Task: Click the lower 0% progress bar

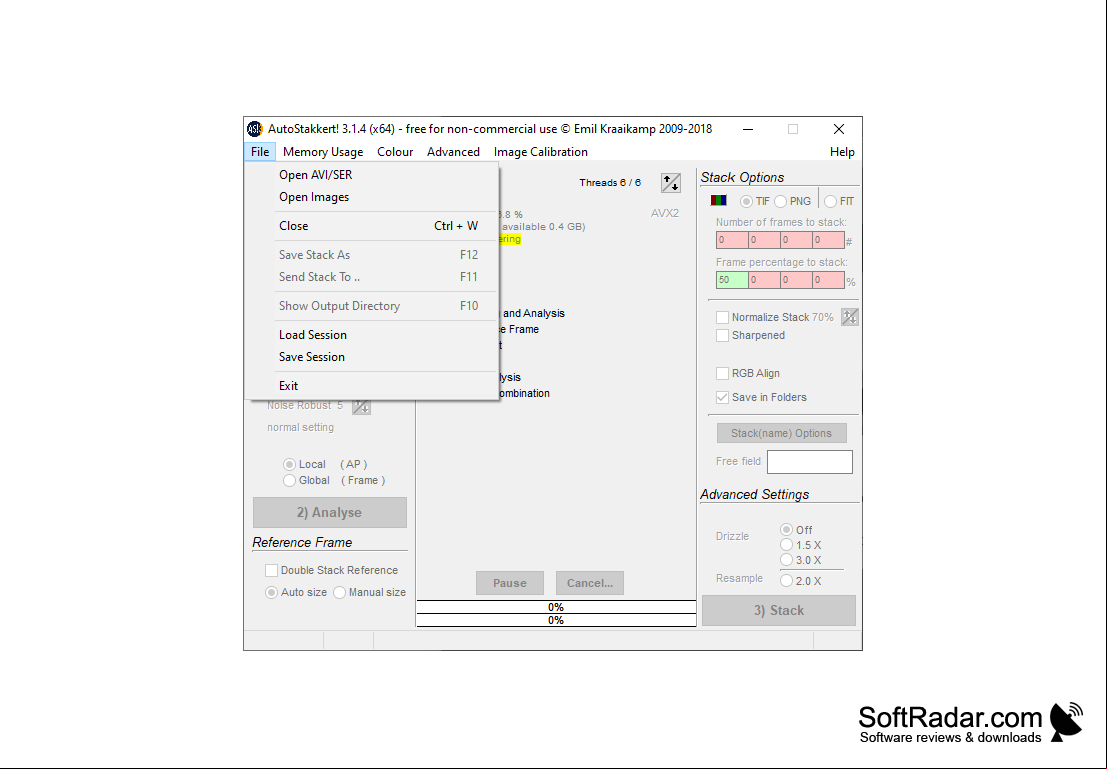Action: [x=556, y=620]
